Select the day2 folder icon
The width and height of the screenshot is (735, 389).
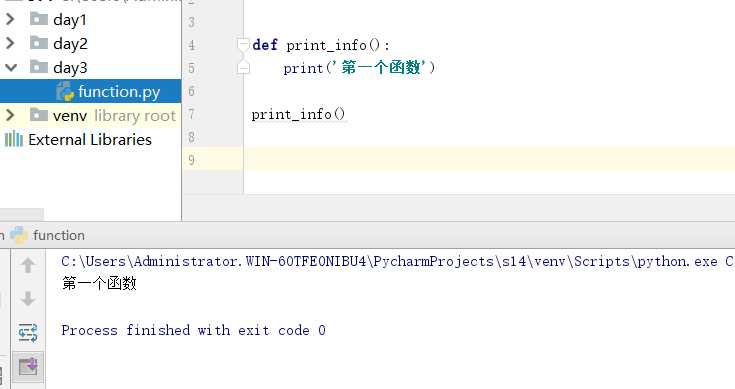38,43
